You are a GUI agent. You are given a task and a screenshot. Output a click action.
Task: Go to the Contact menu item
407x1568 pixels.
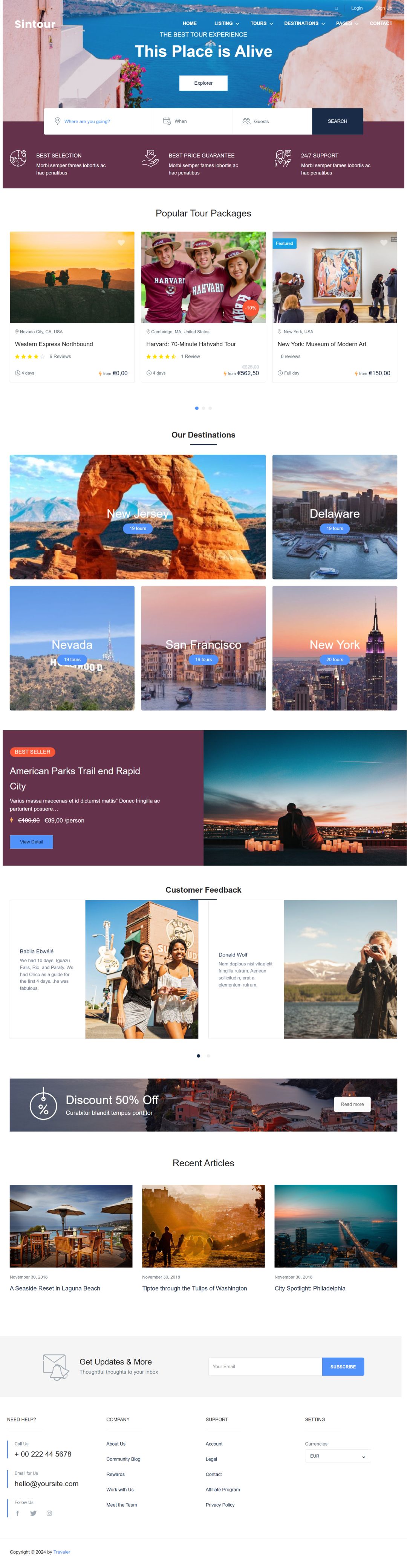point(381,23)
